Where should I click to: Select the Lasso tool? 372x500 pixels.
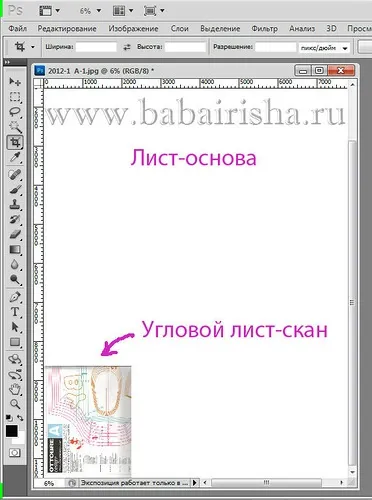[x=15, y=112]
